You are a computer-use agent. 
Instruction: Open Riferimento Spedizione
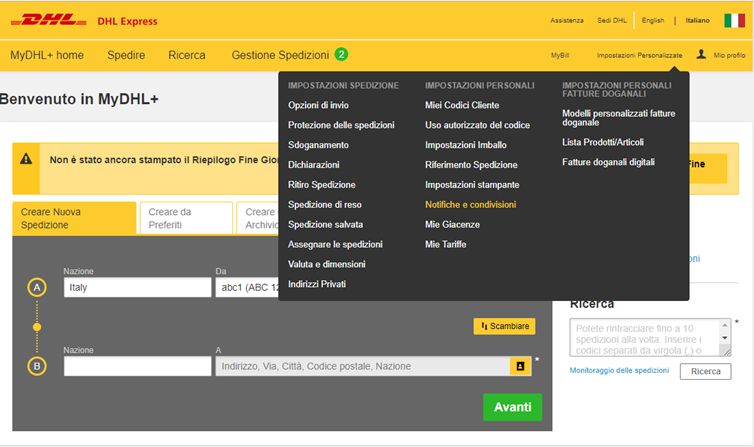pyautogui.click(x=471, y=165)
